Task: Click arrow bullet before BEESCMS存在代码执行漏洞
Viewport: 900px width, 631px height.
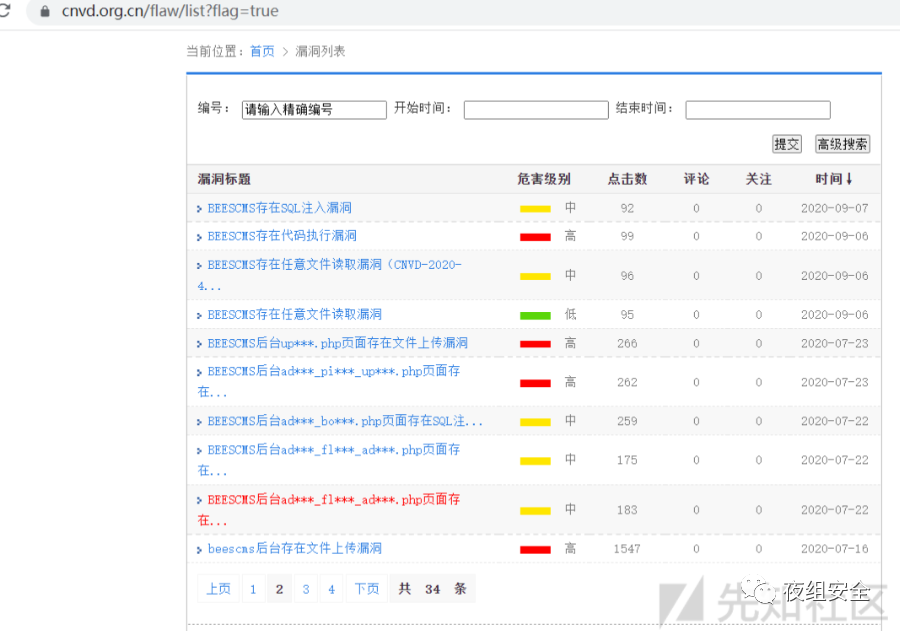Action: [199, 237]
